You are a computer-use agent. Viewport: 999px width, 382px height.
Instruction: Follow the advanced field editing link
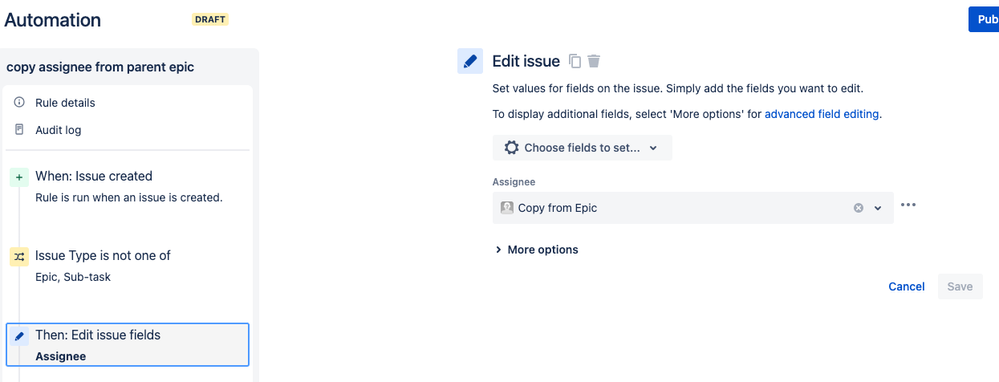point(822,115)
